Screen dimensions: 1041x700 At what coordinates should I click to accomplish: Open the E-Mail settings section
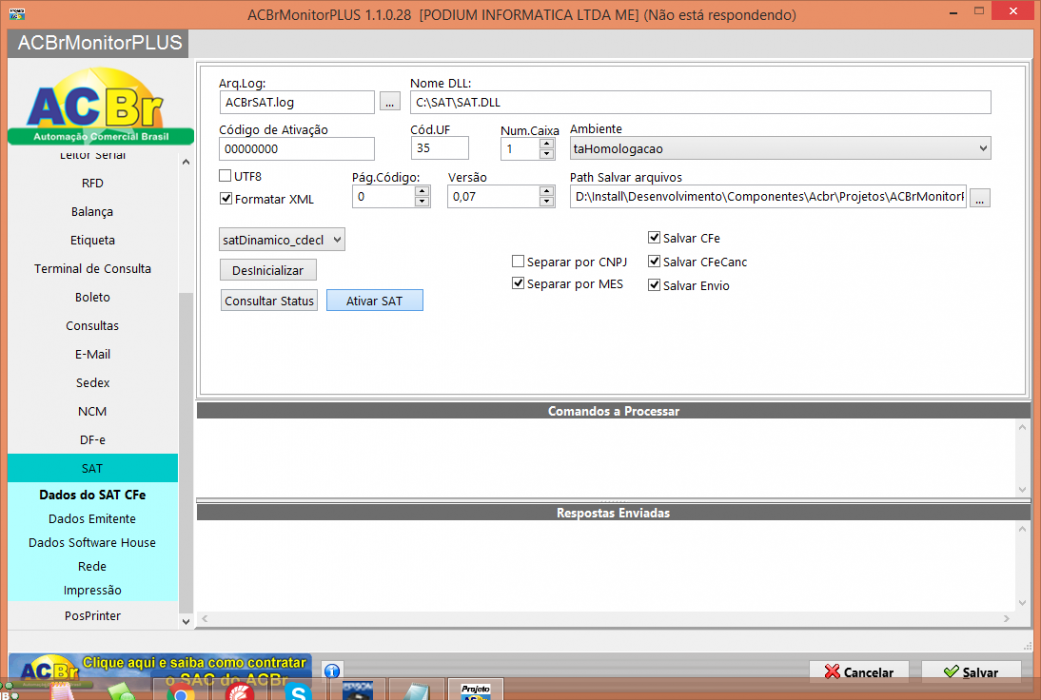pyautogui.click(x=92, y=355)
